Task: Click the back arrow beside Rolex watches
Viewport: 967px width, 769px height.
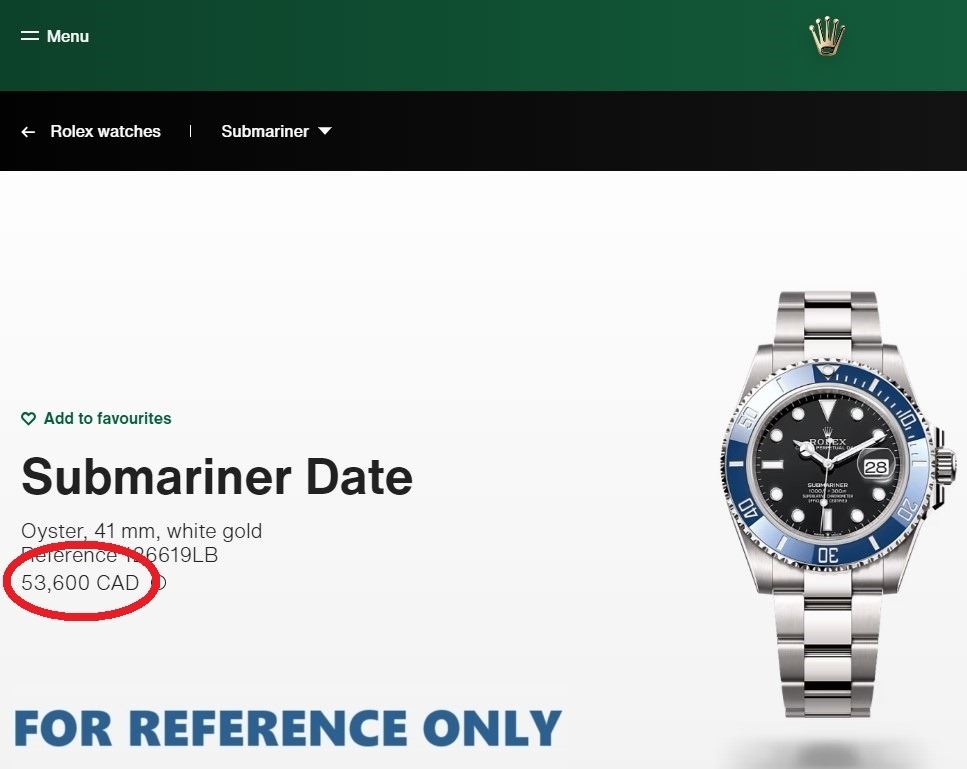Action: click(28, 131)
